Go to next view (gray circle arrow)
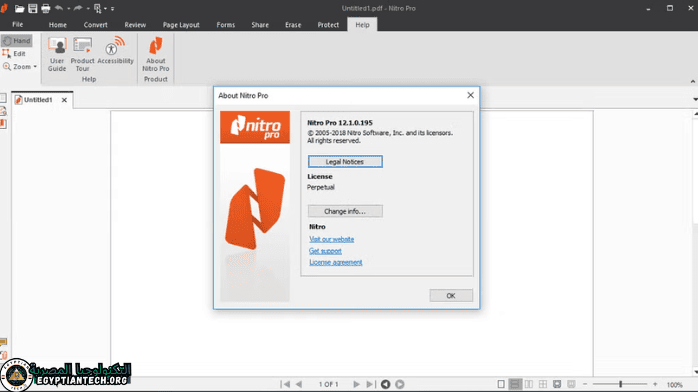Screen dimensions: 698x392 click(x=400, y=384)
